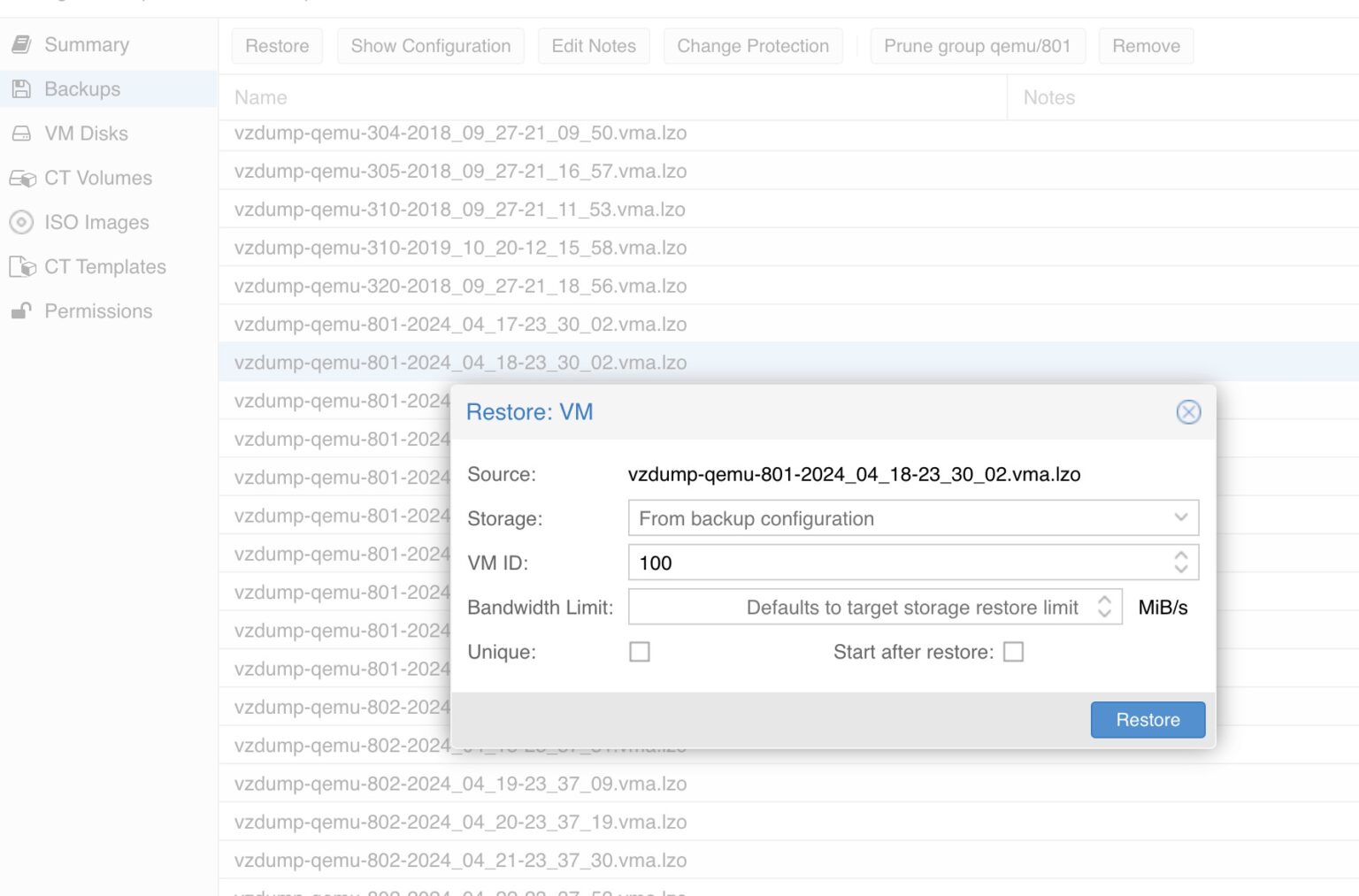
Task: Click the CT Templates icon
Action: point(22,266)
